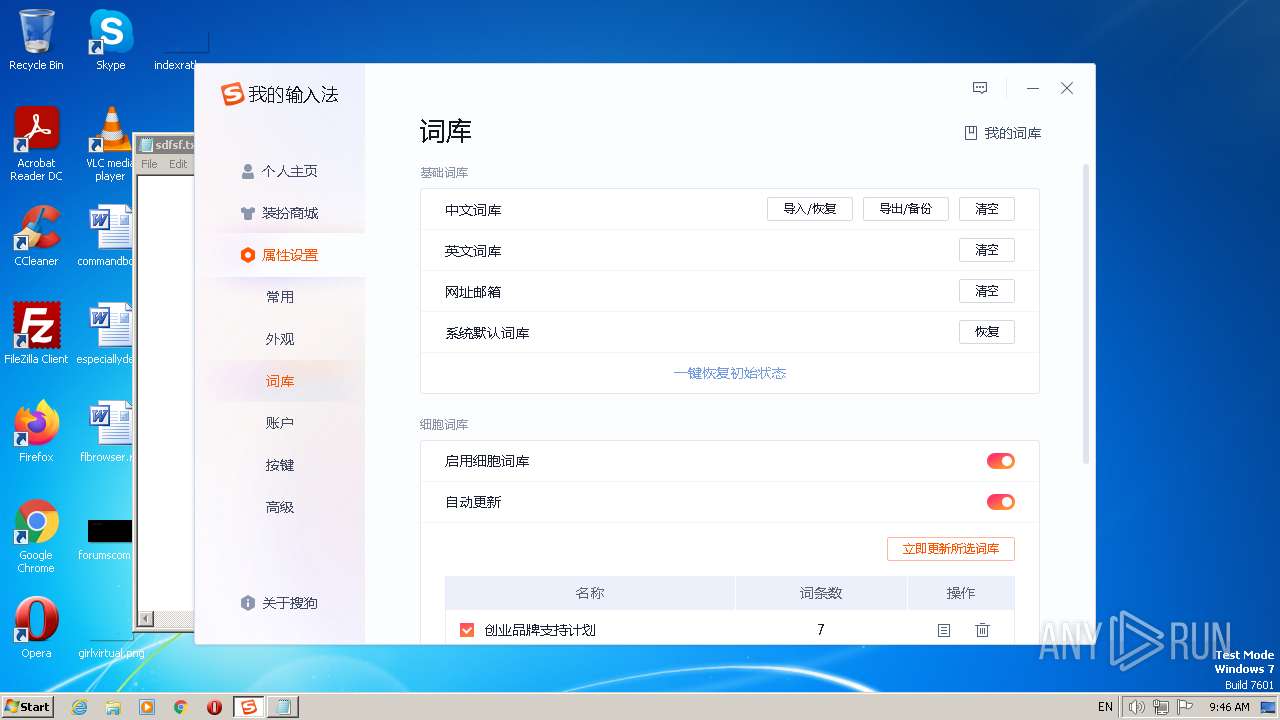Open the FileZilla Client desktop icon
Viewport: 1280px width, 720px height.
tap(36, 334)
